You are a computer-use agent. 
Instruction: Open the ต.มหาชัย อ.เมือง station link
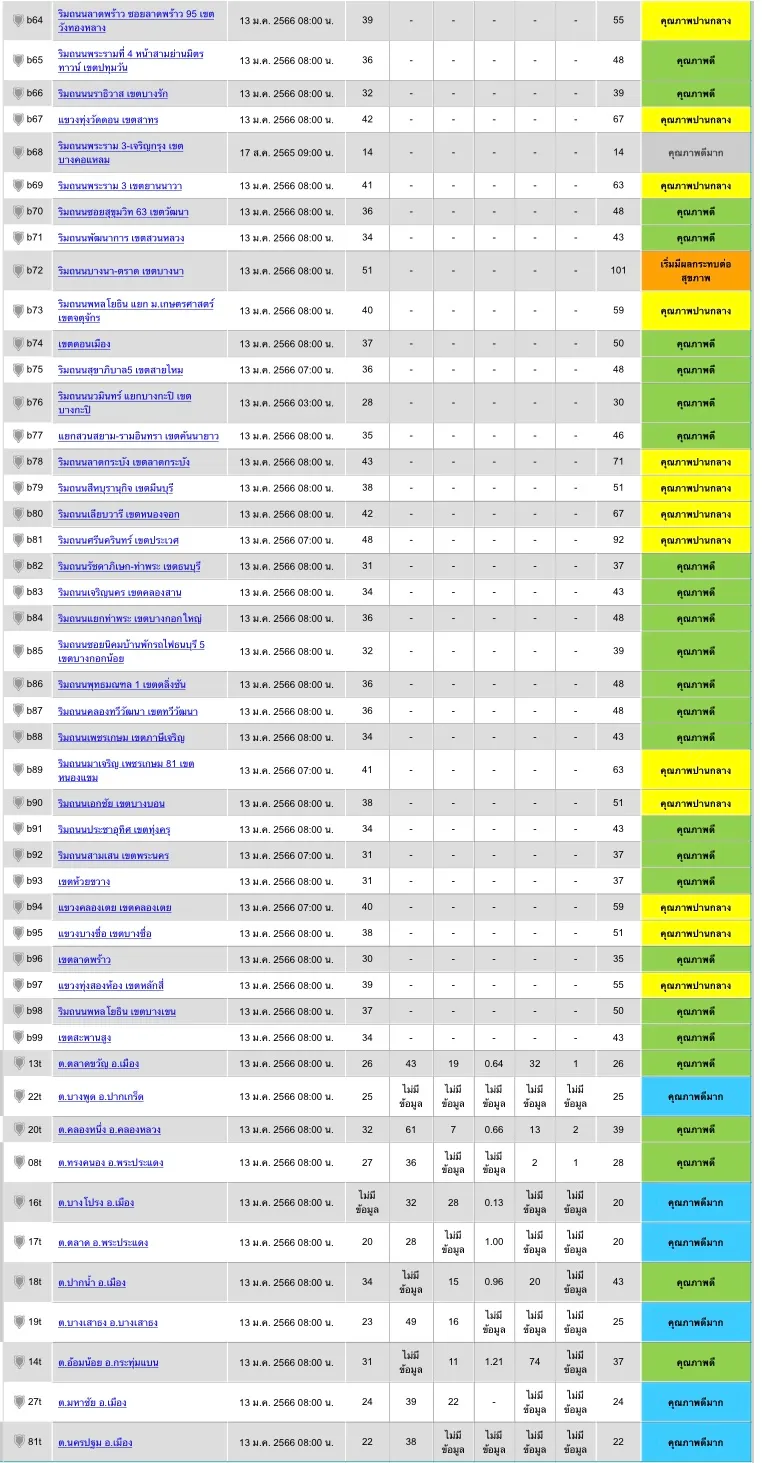[x=92, y=1402]
